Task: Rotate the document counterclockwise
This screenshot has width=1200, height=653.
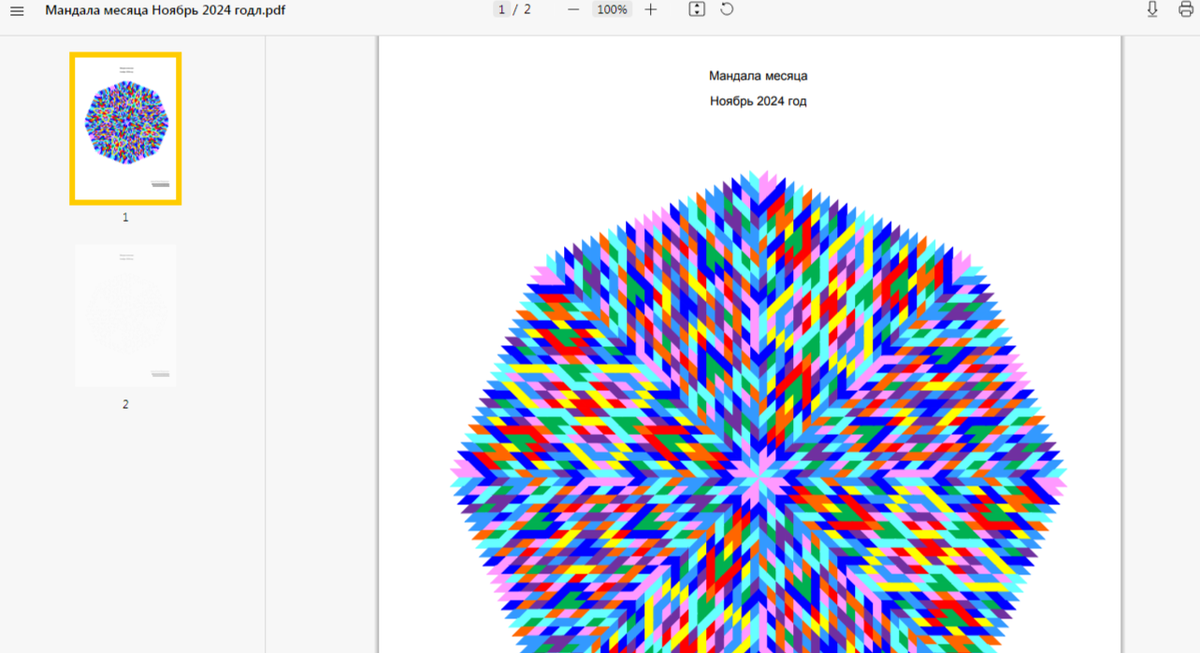Action: [x=727, y=9]
